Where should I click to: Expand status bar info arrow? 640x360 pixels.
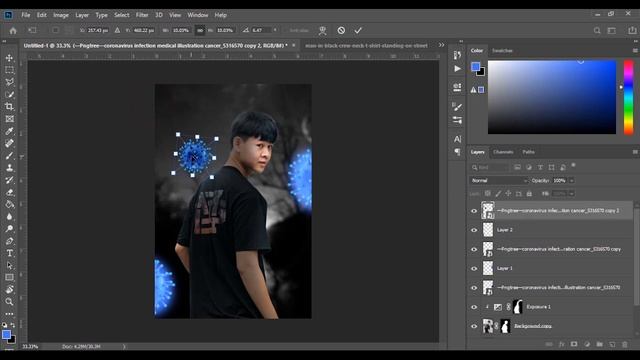click(124, 347)
